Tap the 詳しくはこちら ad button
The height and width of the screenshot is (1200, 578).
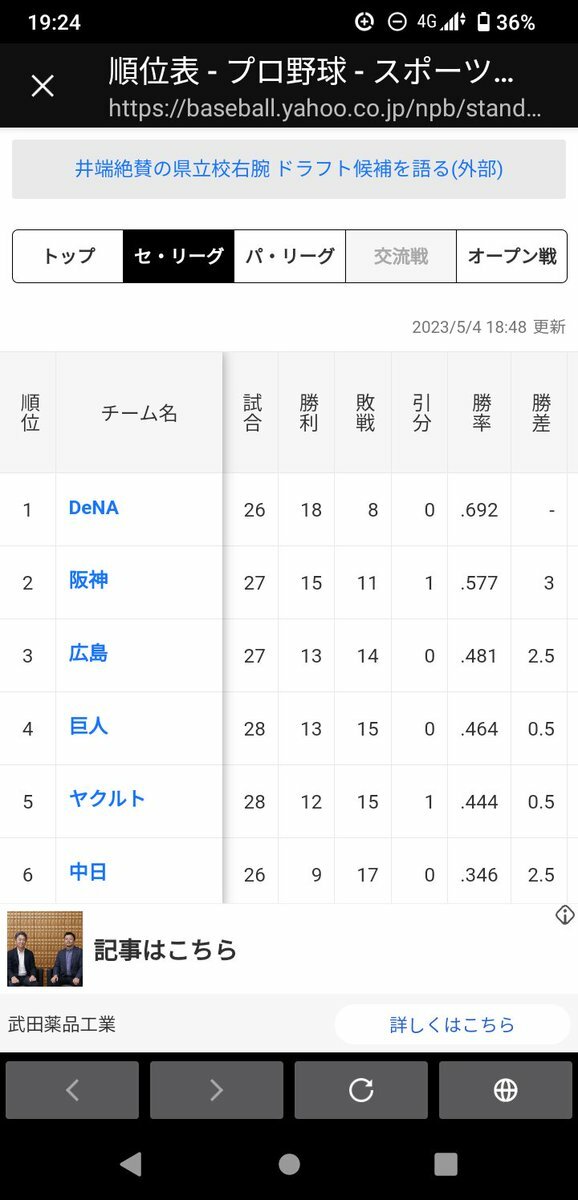coord(452,1025)
